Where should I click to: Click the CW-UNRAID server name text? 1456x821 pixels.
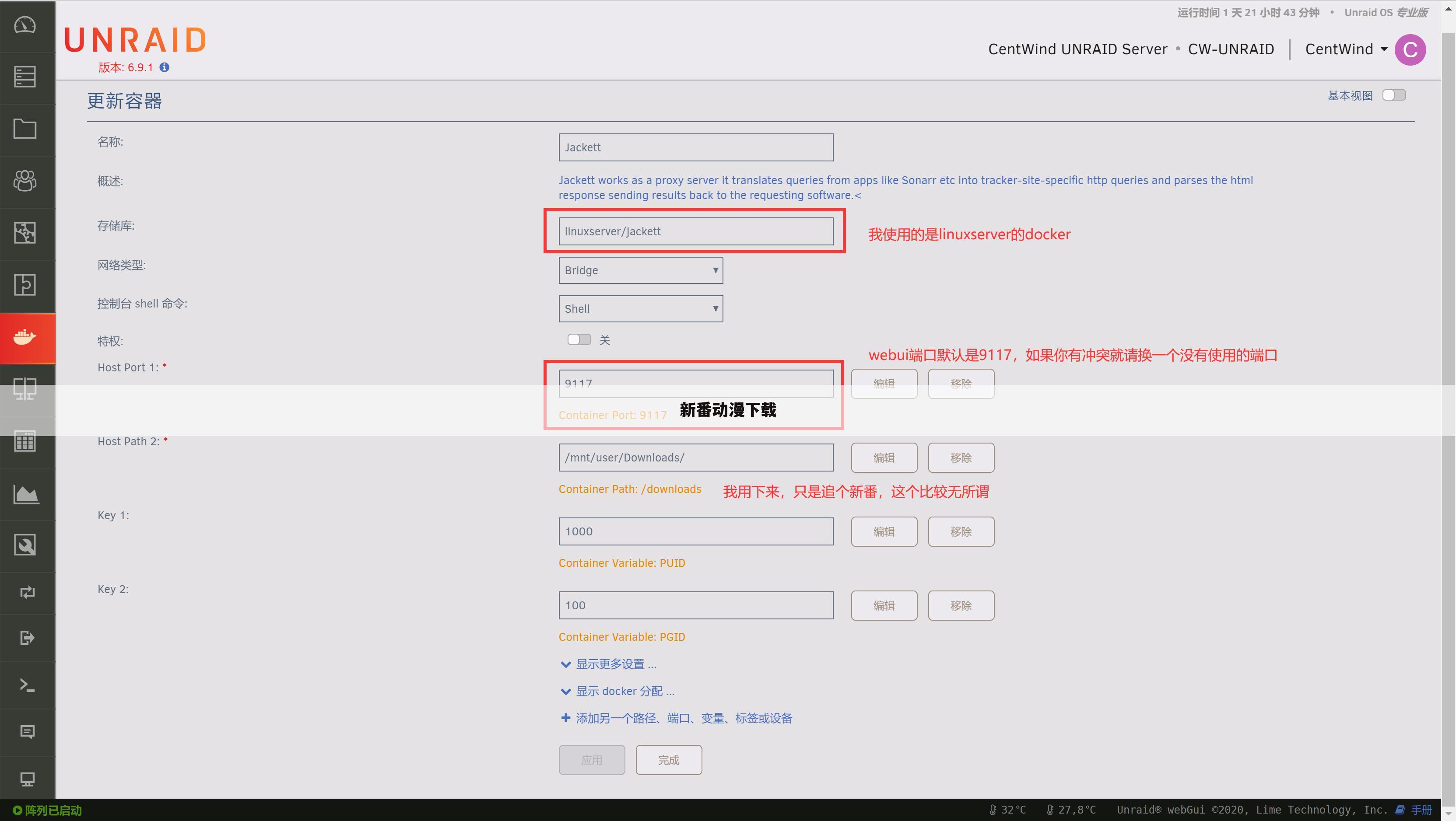pyautogui.click(x=1231, y=49)
